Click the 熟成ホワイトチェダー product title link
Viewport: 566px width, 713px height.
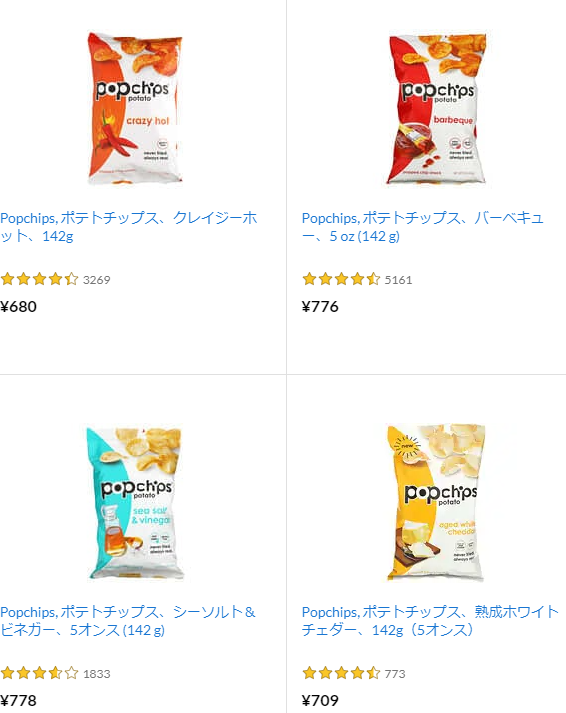[430, 621]
